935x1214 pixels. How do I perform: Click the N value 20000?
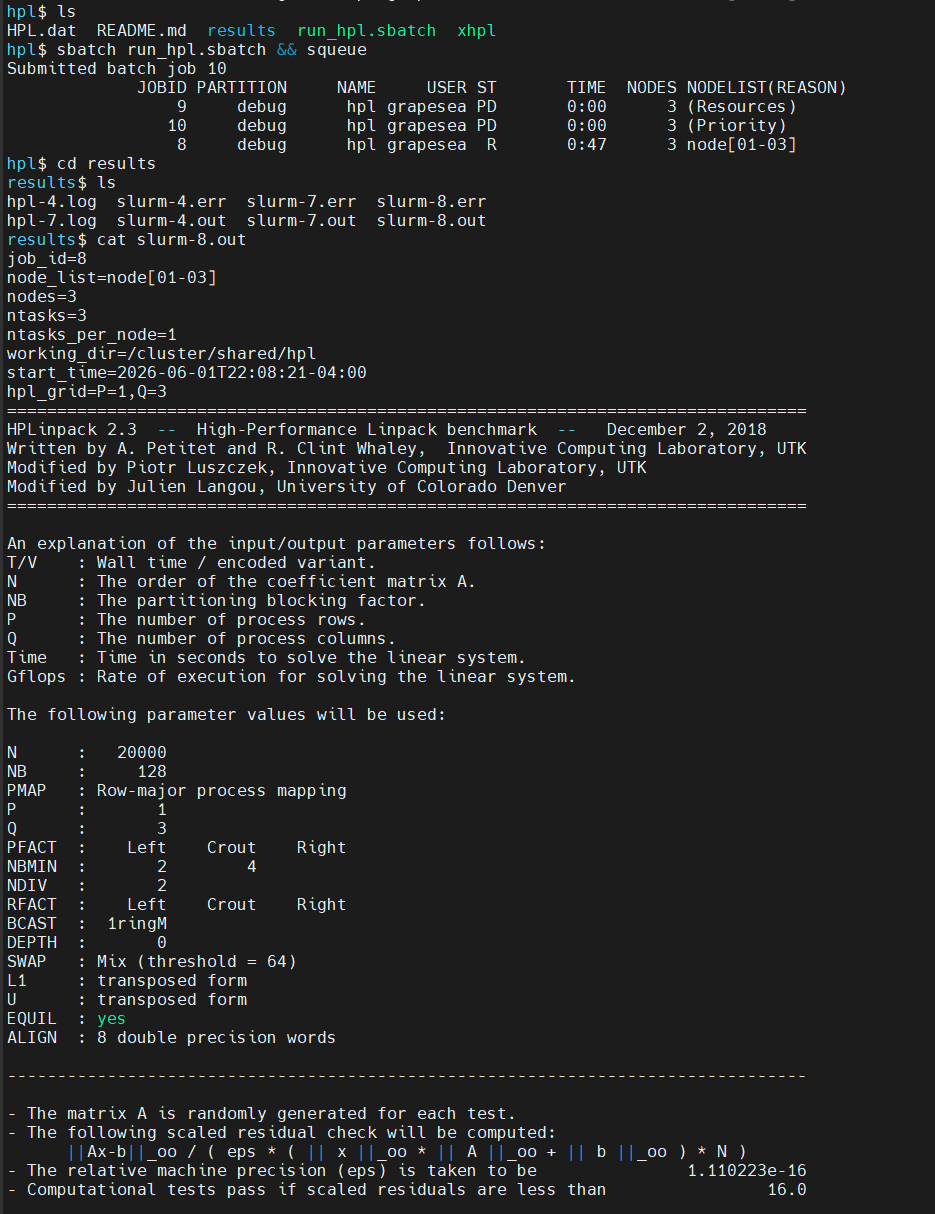point(142,753)
